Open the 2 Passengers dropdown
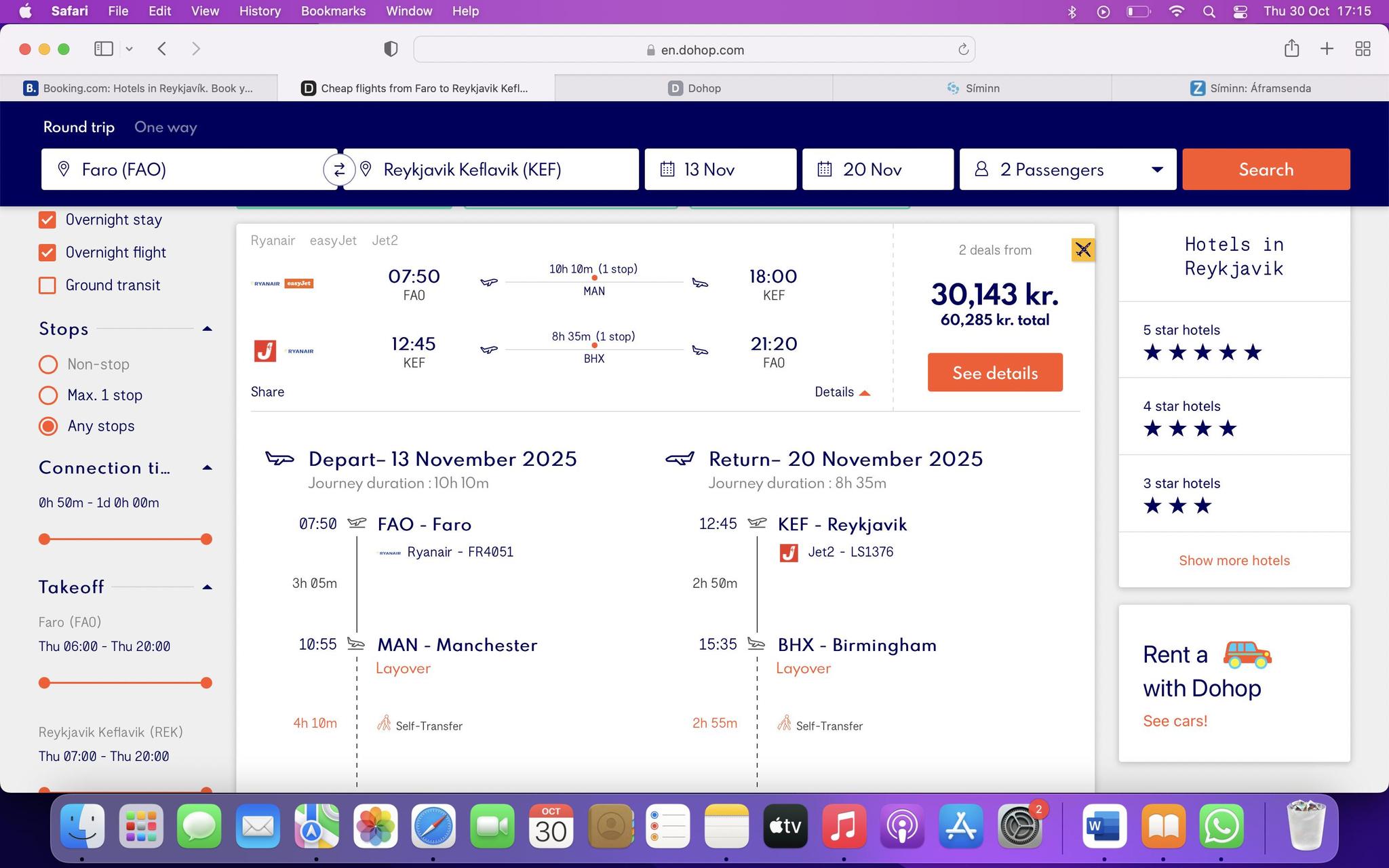Screen dimensions: 1389x868 click(1068, 170)
